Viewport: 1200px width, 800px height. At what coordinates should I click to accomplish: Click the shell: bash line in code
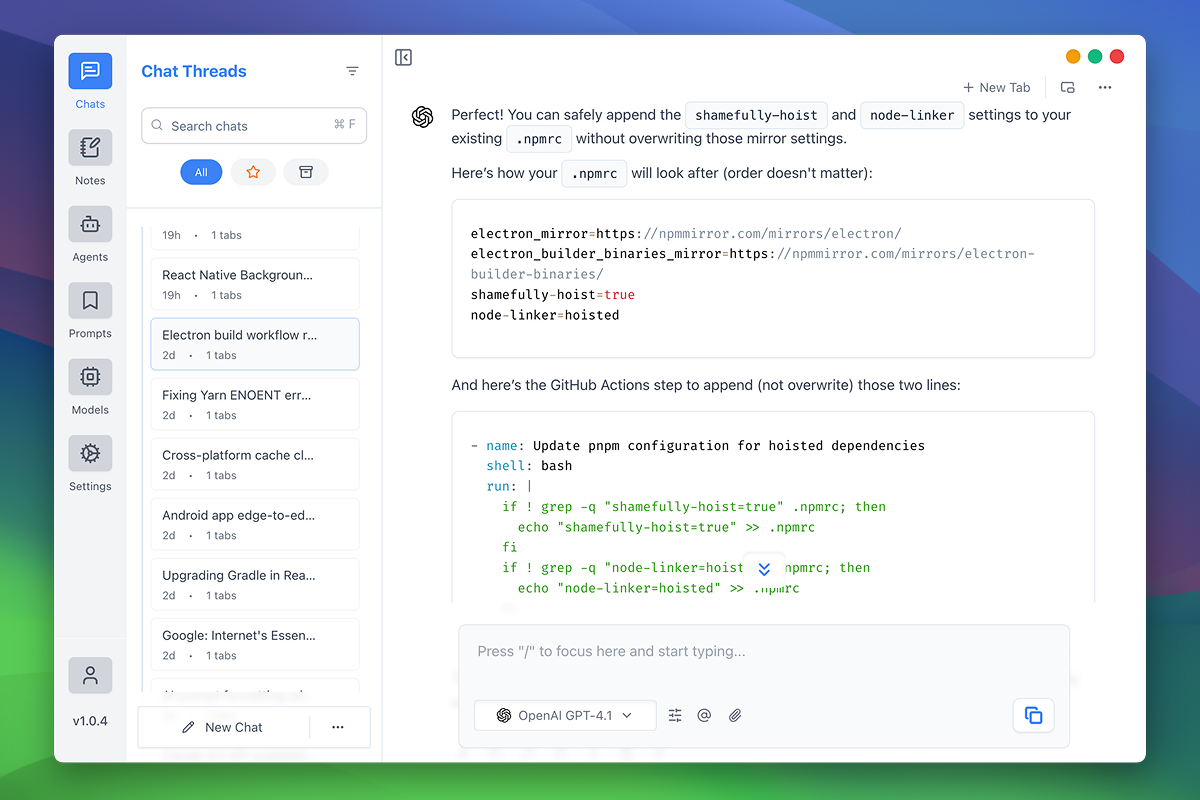click(x=529, y=466)
